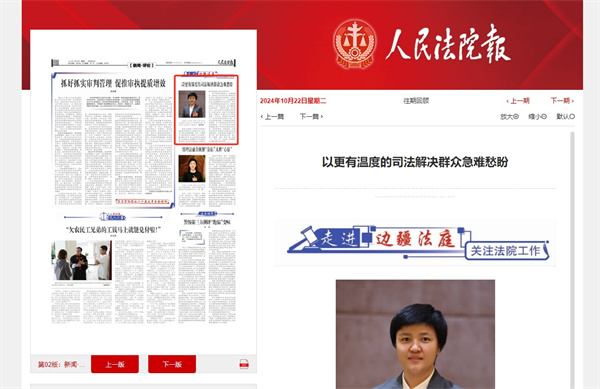Open next article 下一篇

pyautogui.click(x=311, y=116)
